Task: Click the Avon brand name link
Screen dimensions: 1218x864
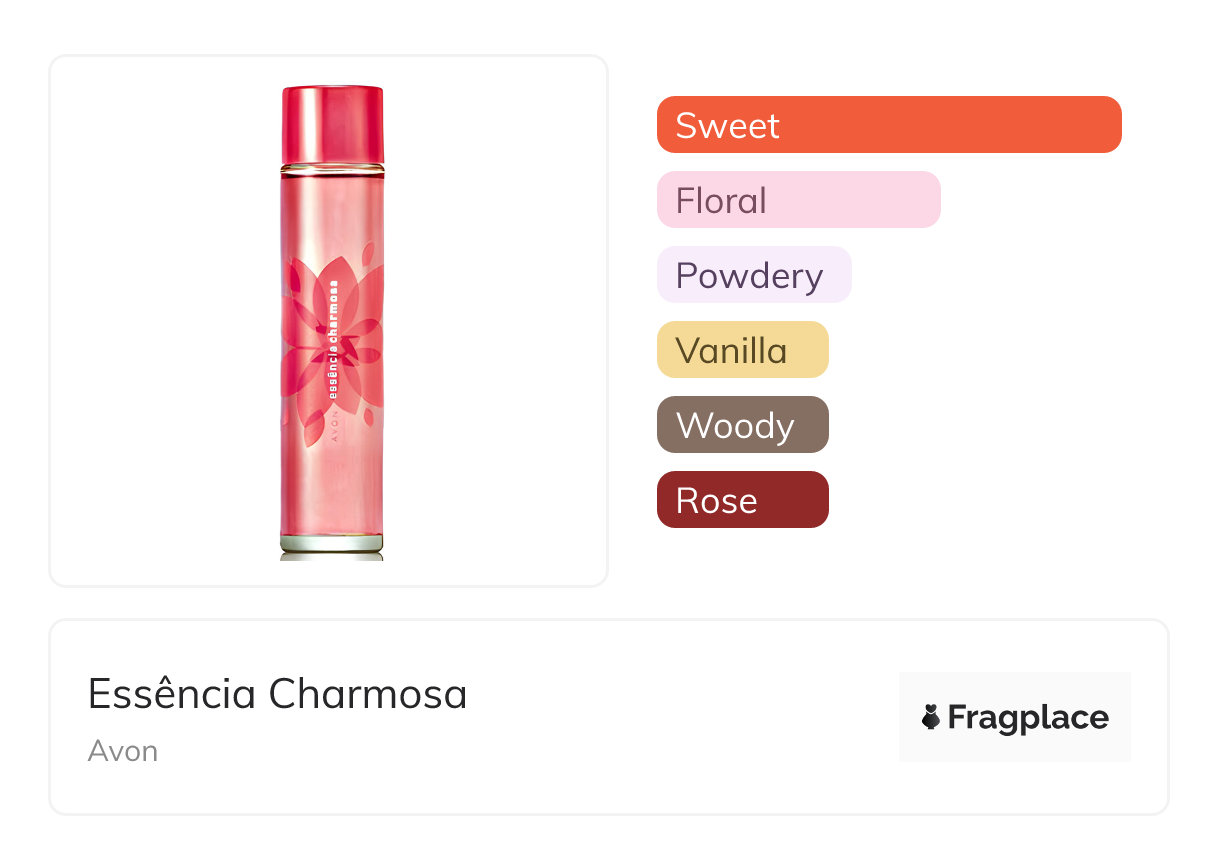Action: [123, 751]
